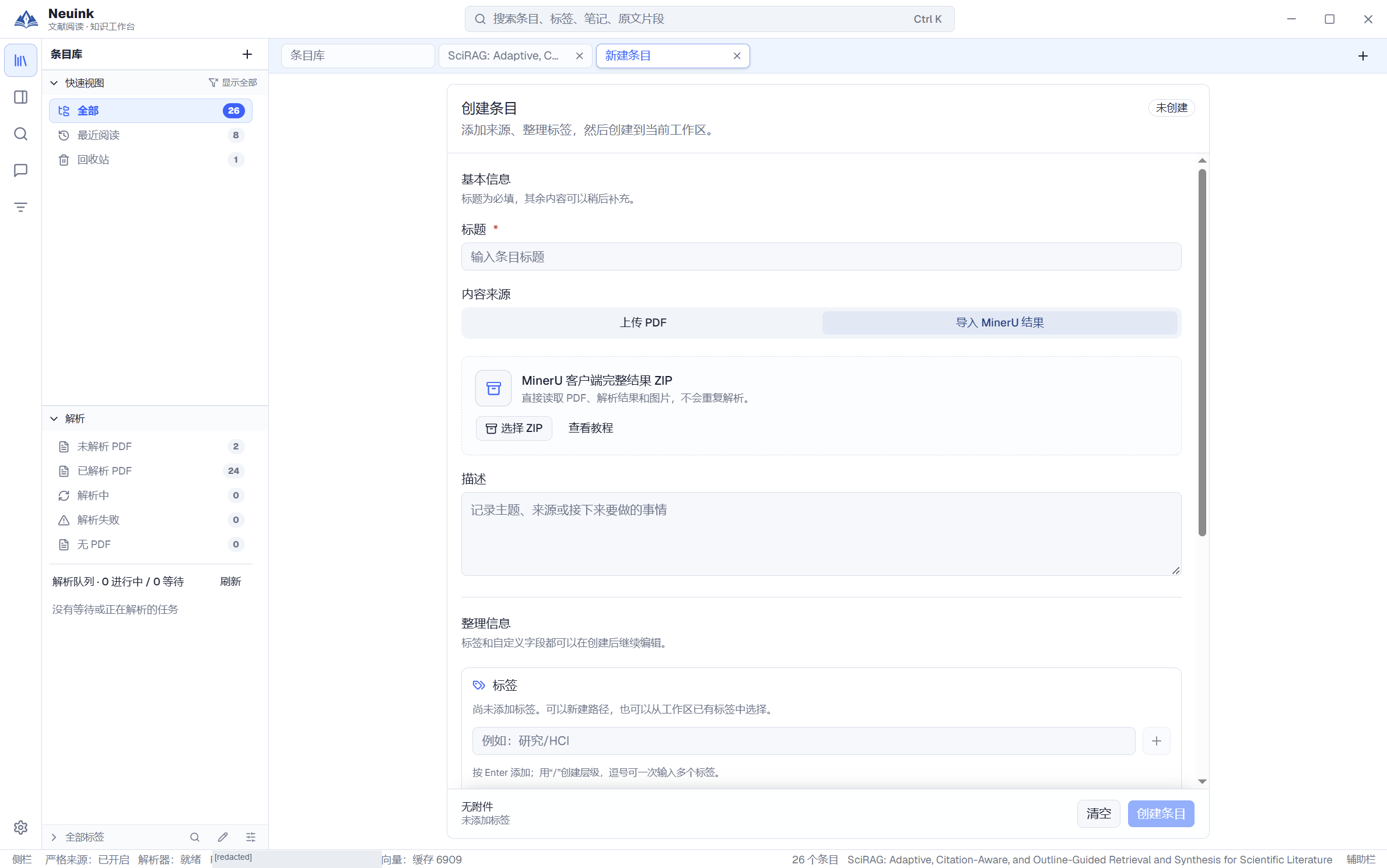Show 已解析 PDF items
The width and height of the screenshot is (1387, 868).
pyautogui.click(x=150, y=471)
